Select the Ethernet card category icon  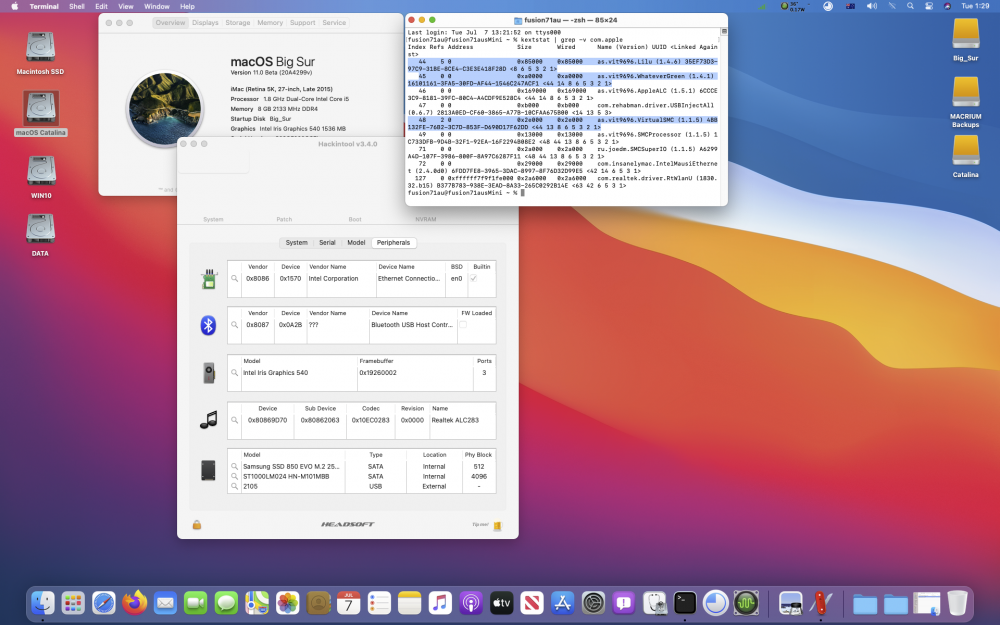209,279
